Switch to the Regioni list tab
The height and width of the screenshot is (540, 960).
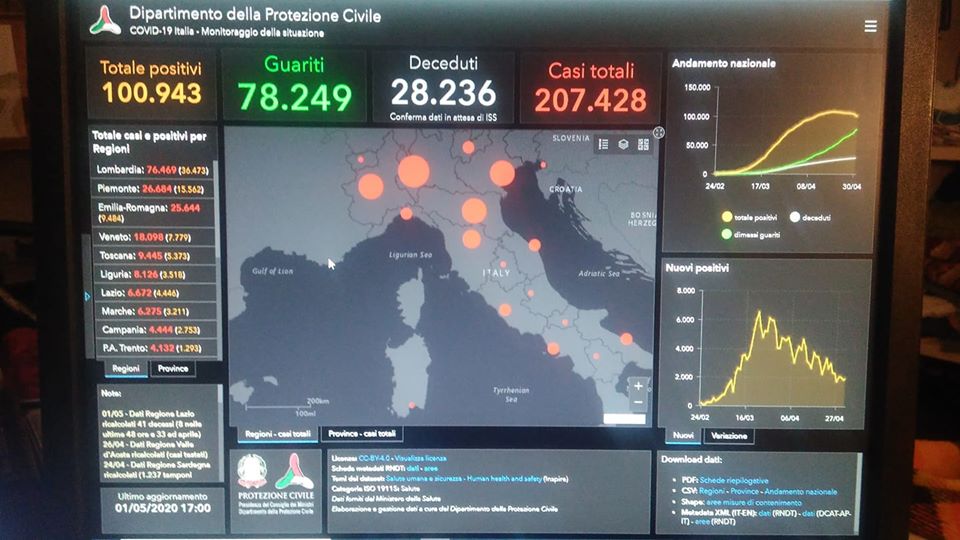pyautogui.click(x=126, y=369)
